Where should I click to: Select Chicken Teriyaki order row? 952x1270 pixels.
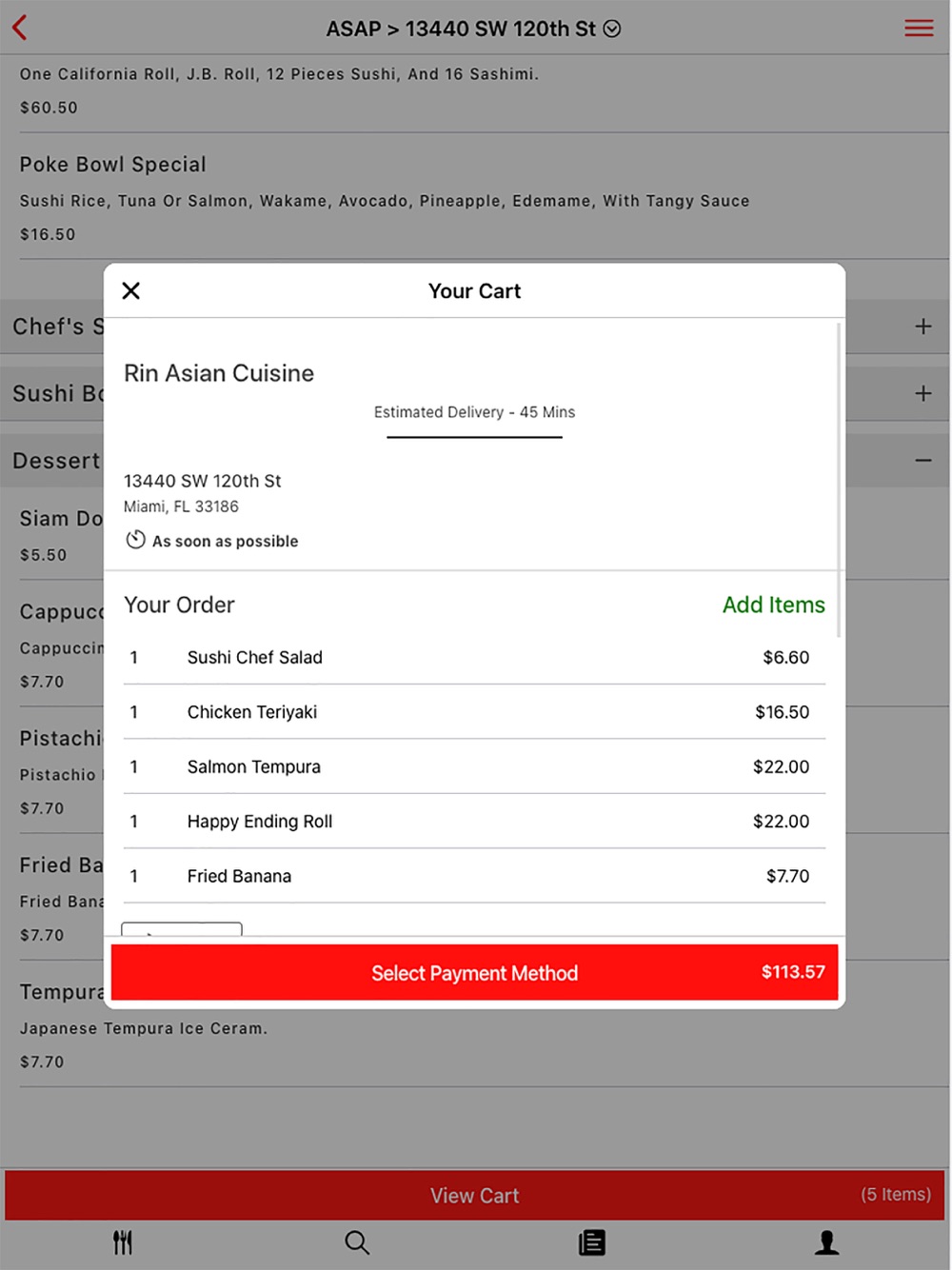click(474, 712)
